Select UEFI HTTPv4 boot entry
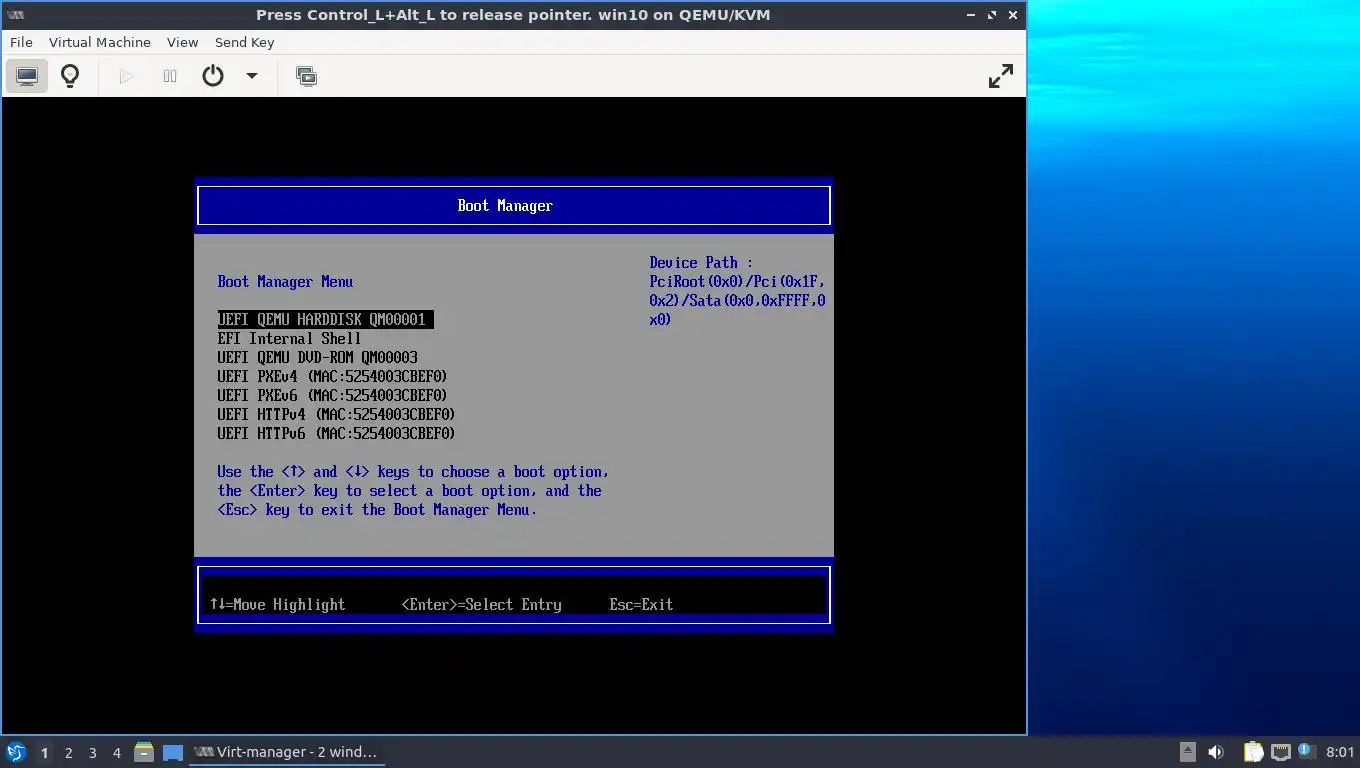Screen dimensions: 1360x768 click(336, 414)
